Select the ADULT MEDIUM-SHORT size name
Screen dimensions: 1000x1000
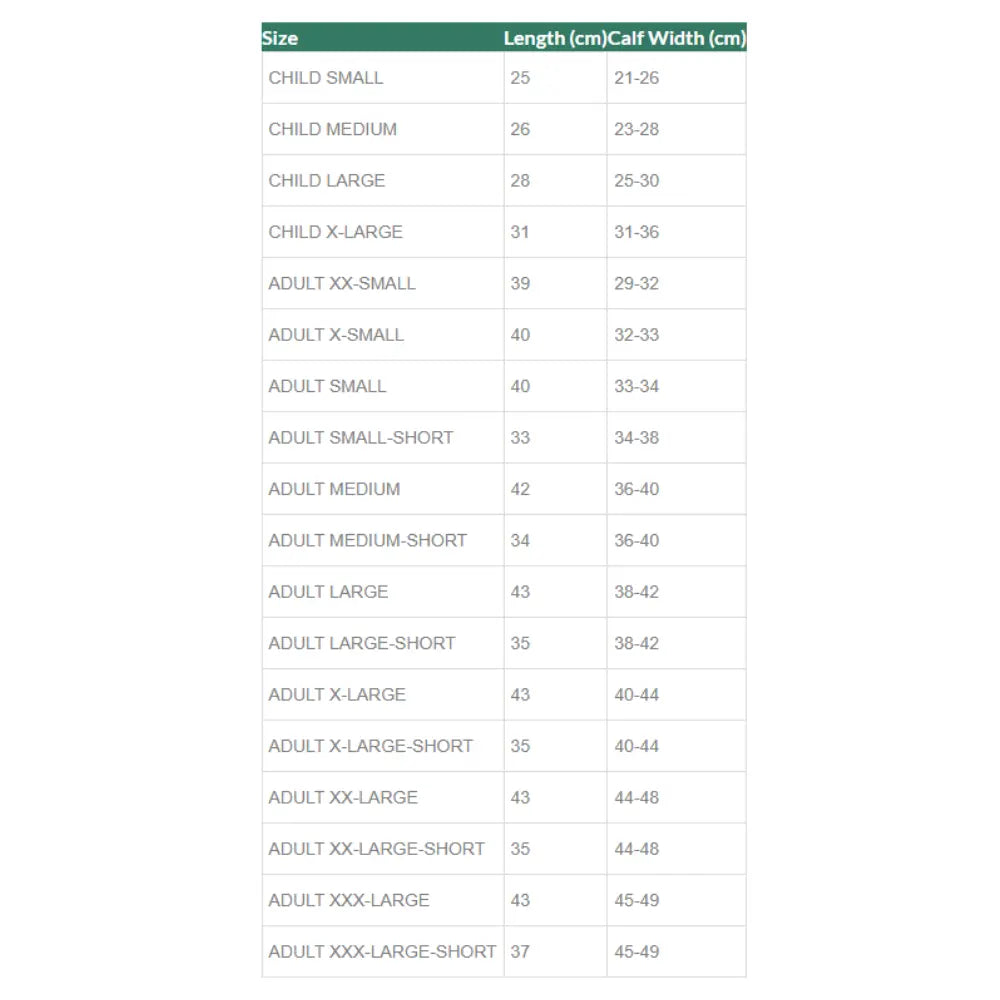(x=368, y=540)
